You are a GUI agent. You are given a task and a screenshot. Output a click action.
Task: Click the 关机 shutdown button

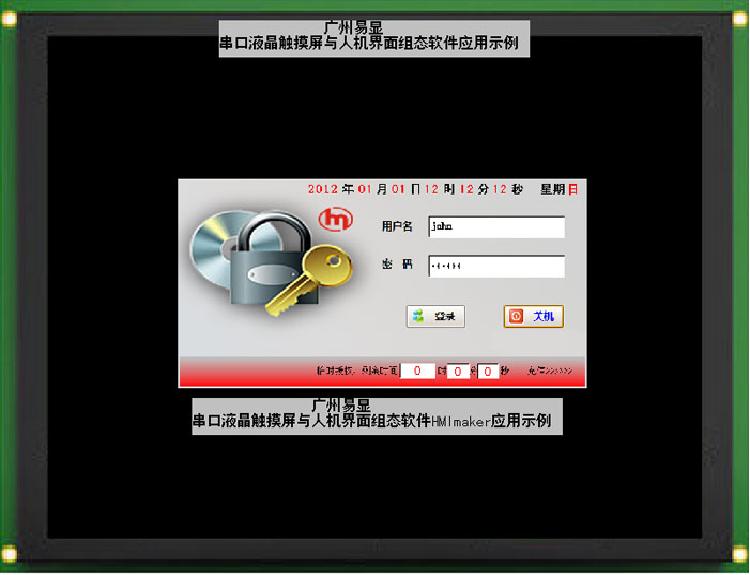(534, 316)
